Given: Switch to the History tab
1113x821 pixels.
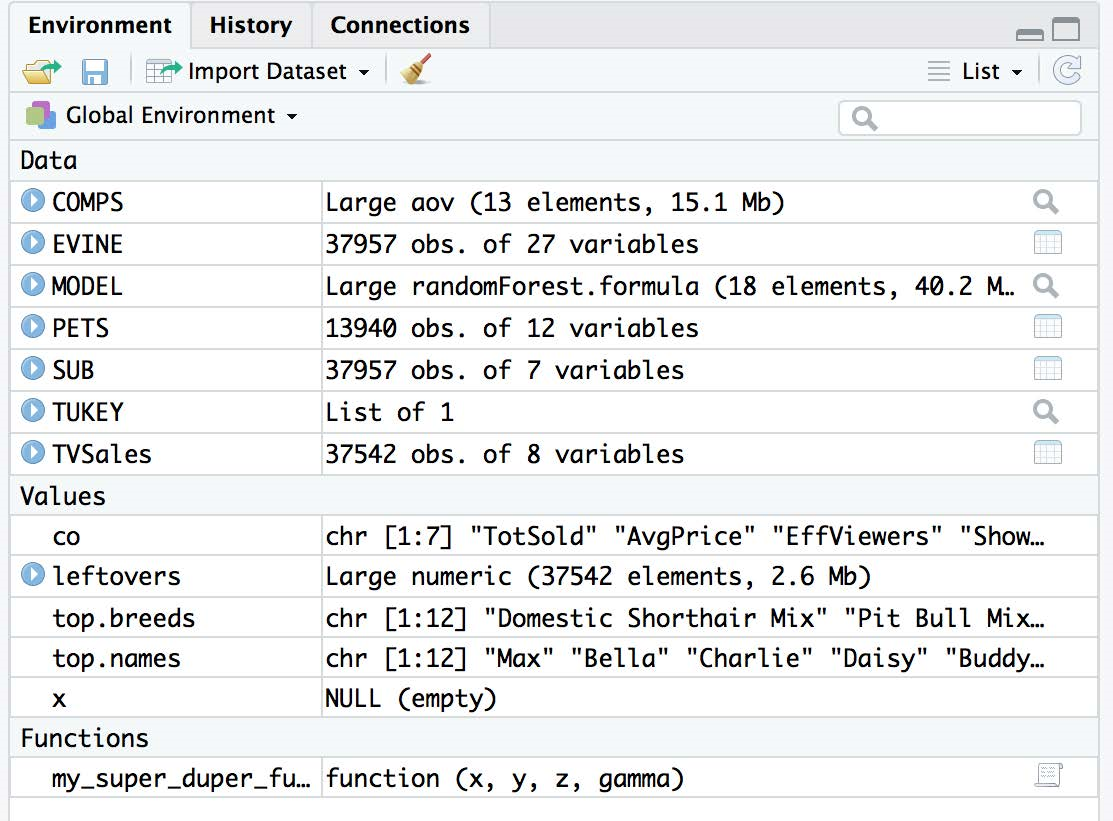Looking at the screenshot, I should click(250, 25).
